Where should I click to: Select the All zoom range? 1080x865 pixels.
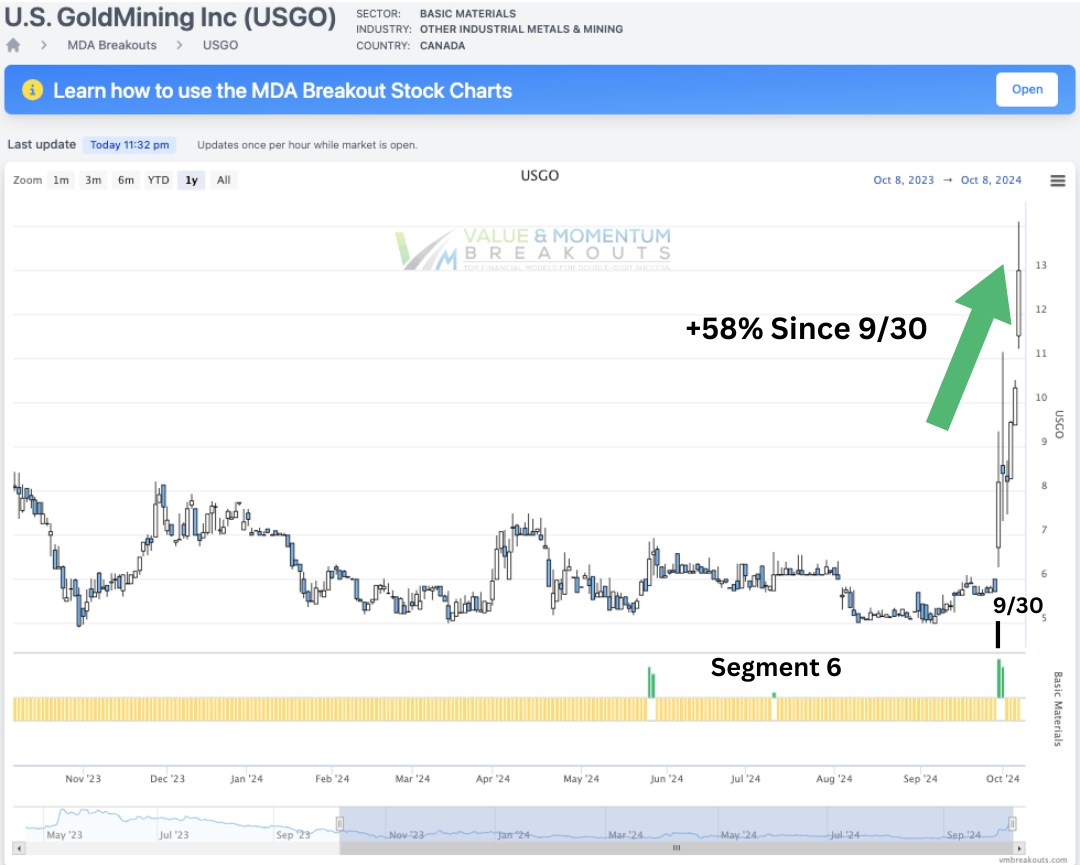pyautogui.click(x=224, y=180)
